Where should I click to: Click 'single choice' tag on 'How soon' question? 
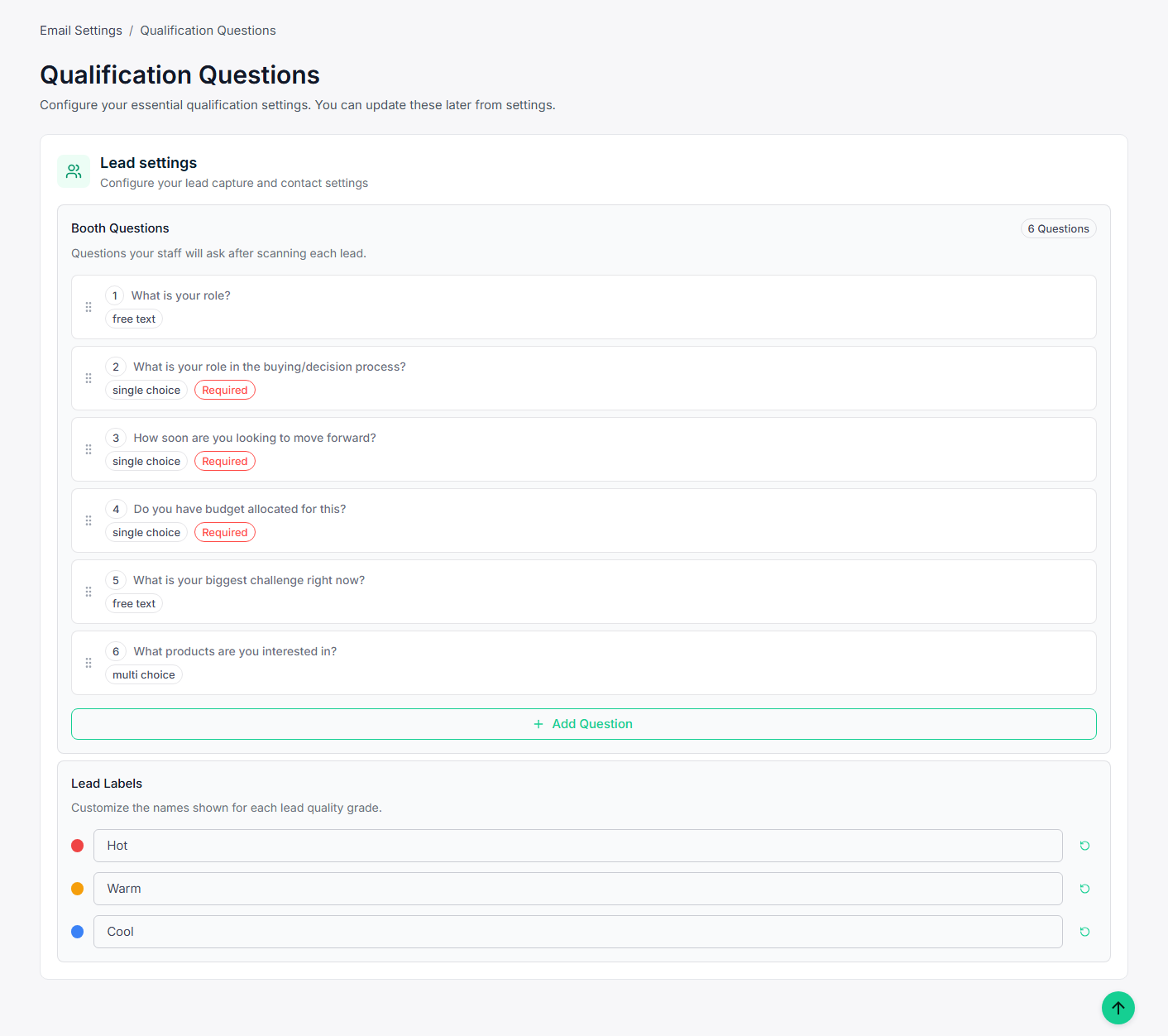pos(146,462)
